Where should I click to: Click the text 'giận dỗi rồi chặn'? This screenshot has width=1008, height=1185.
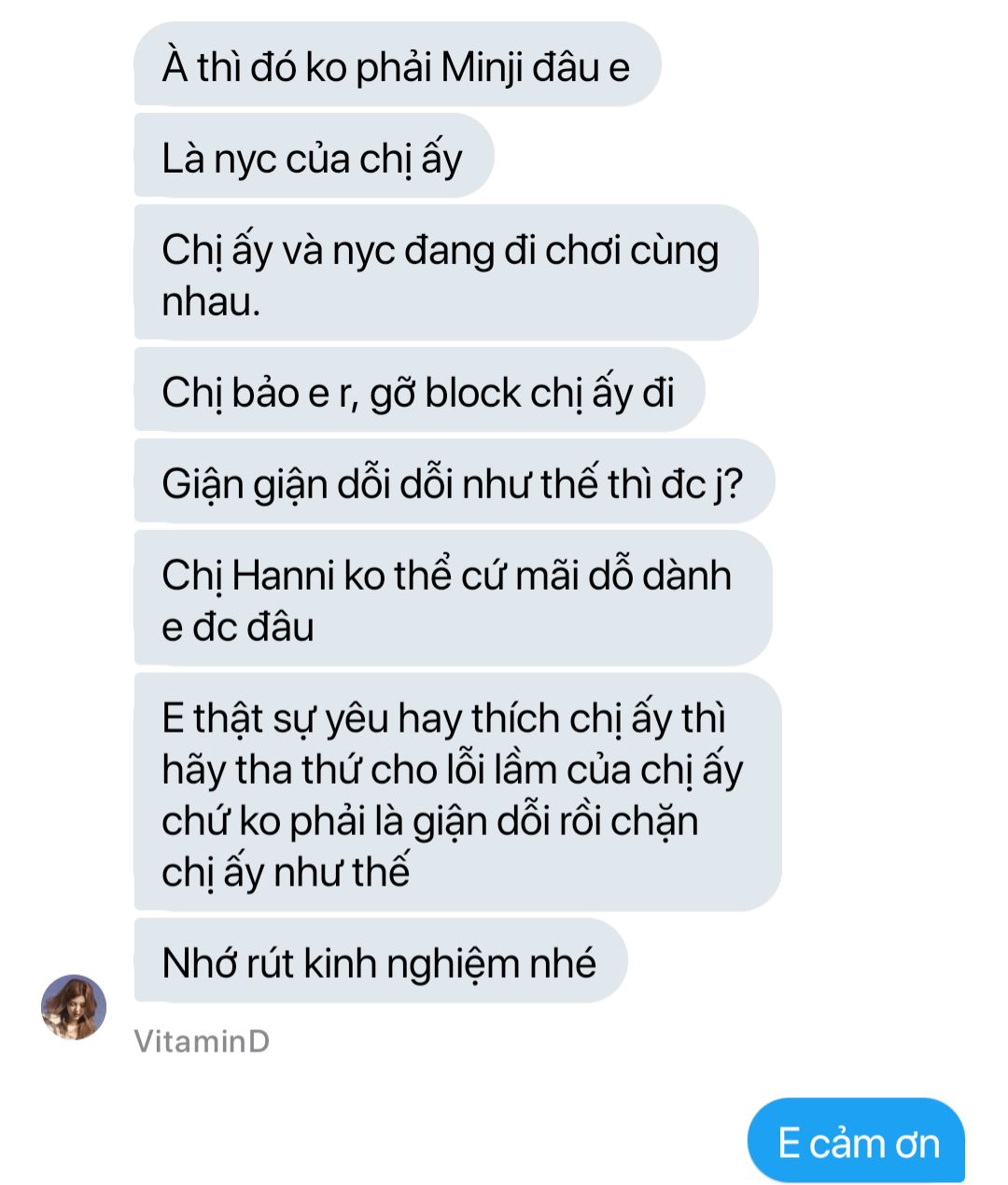coord(555,821)
